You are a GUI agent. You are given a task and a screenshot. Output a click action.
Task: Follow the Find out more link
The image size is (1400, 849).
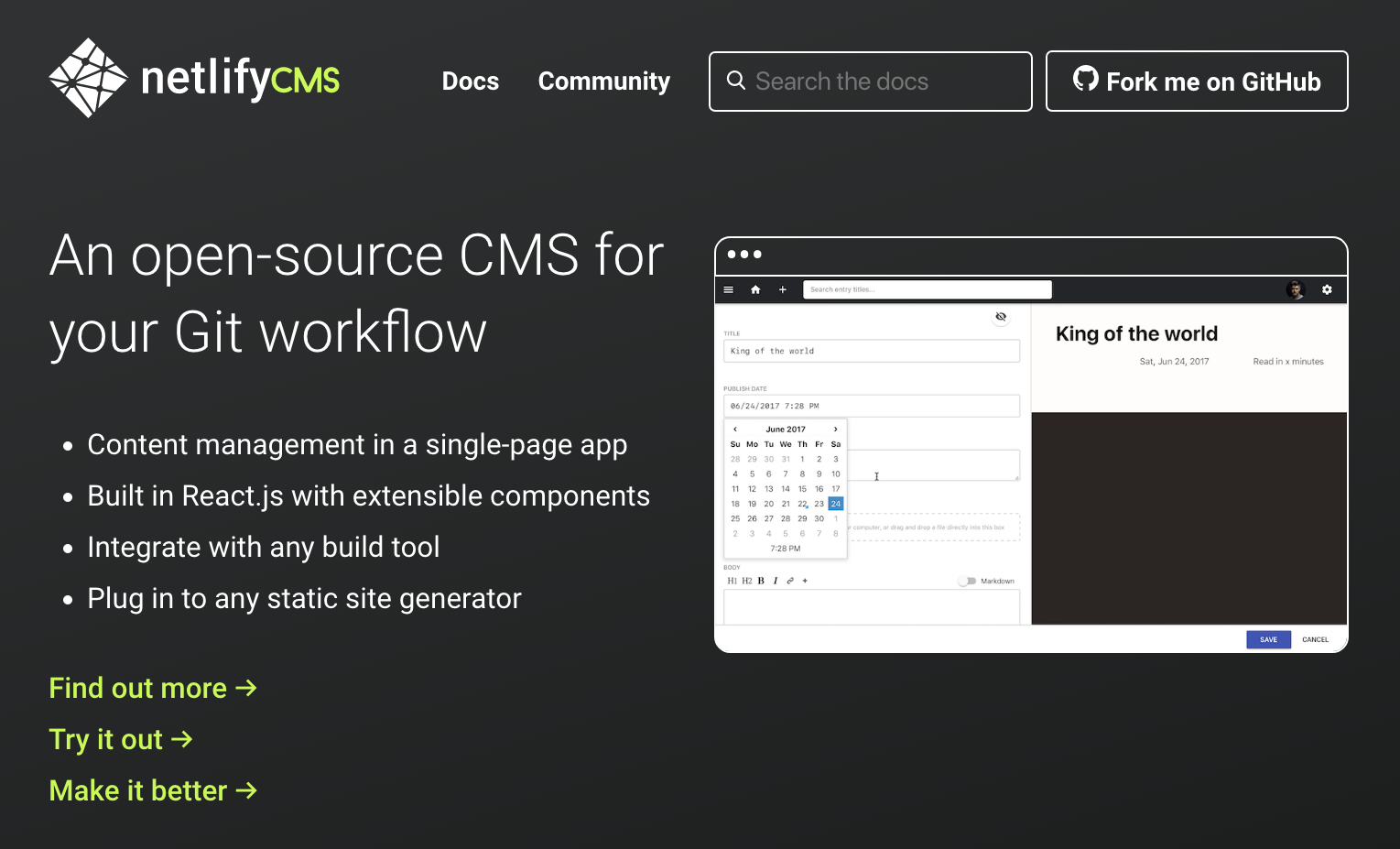(153, 688)
